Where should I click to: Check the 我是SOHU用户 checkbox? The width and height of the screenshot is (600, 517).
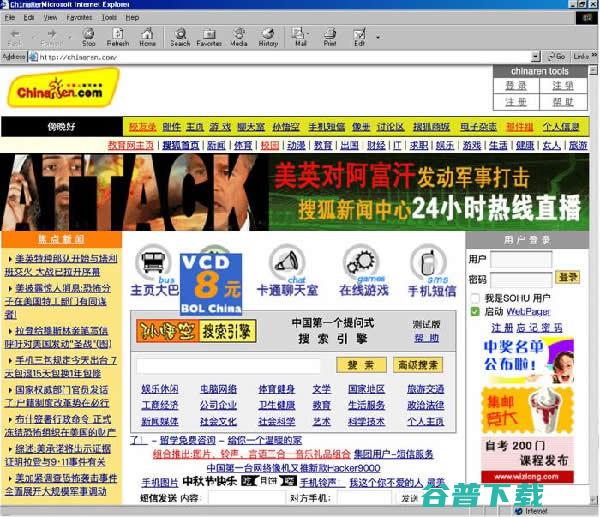point(475,298)
